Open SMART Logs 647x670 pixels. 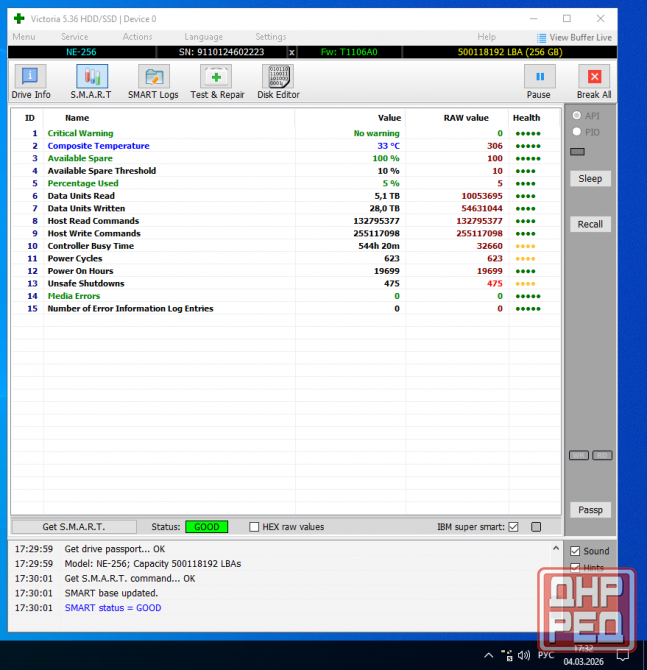(x=154, y=82)
